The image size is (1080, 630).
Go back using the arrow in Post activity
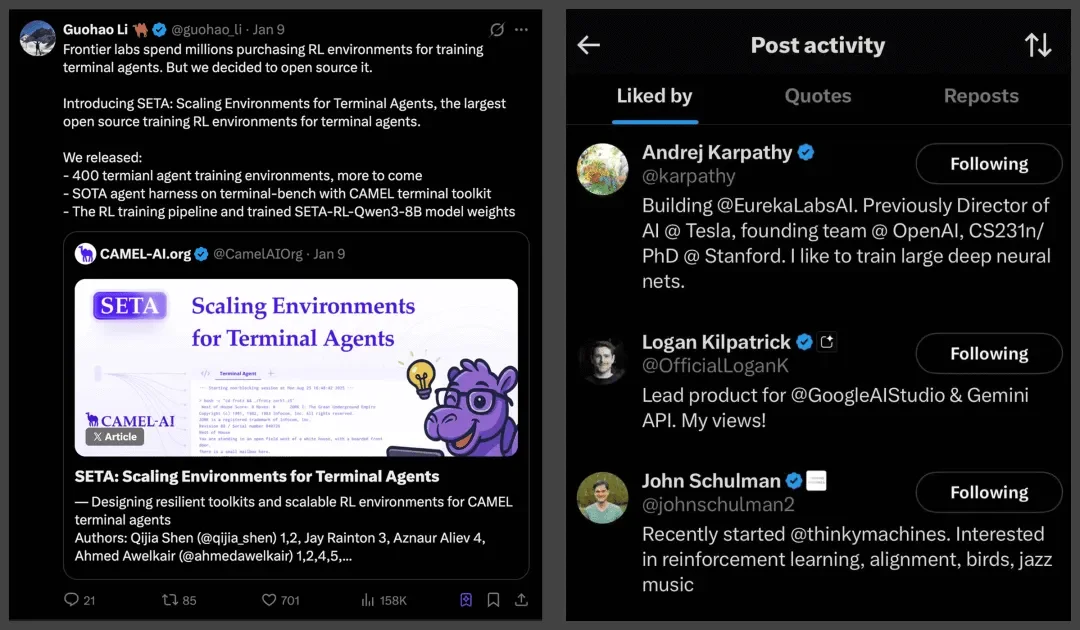[589, 45]
